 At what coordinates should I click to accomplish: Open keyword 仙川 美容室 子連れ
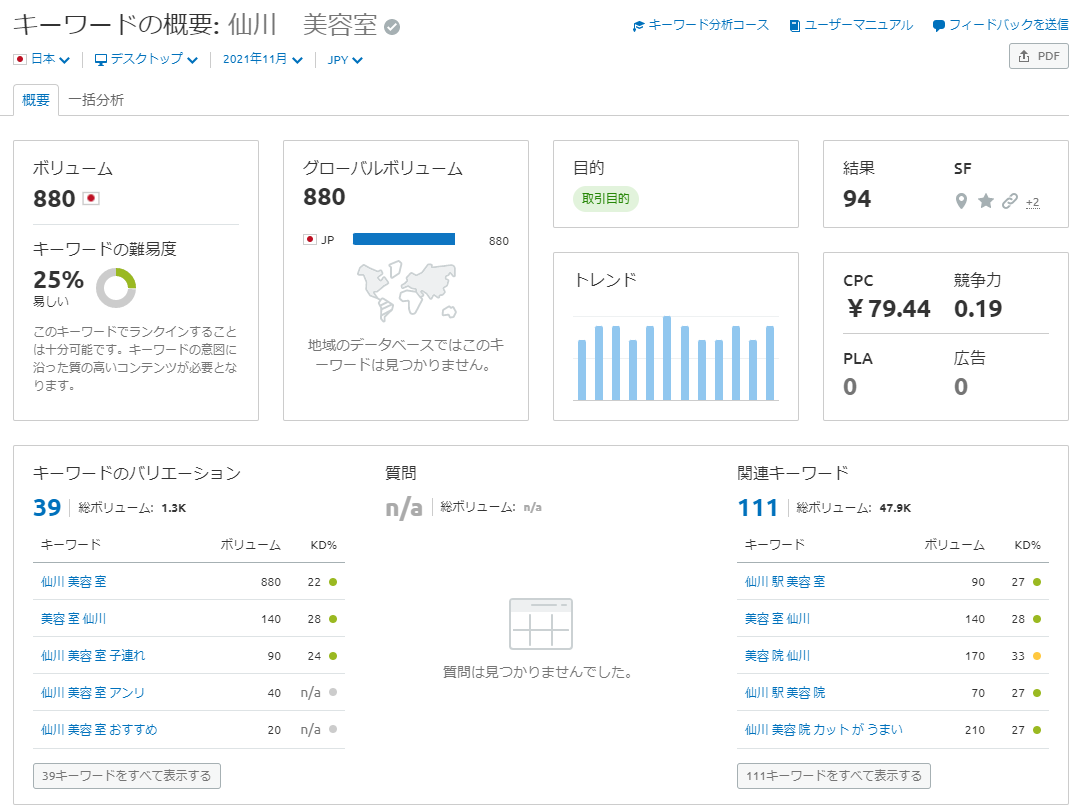93,656
